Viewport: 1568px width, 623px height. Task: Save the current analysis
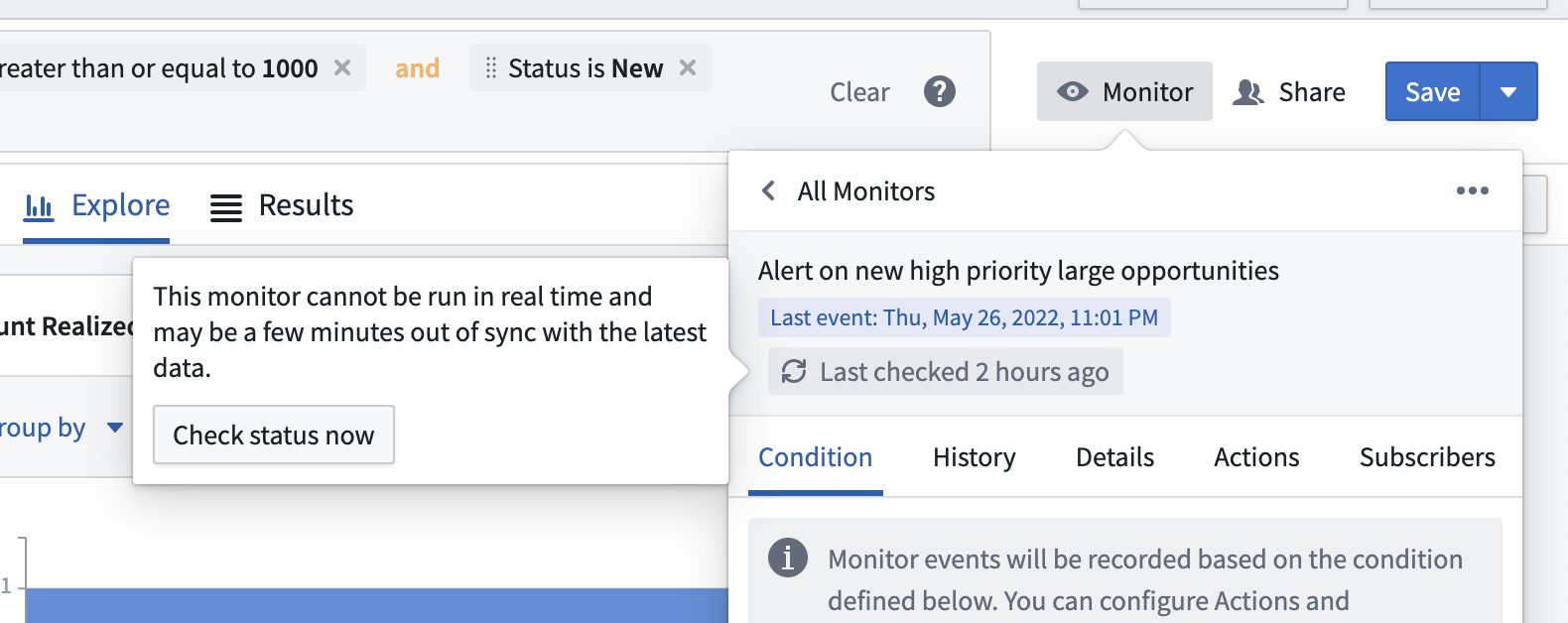click(1432, 91)
